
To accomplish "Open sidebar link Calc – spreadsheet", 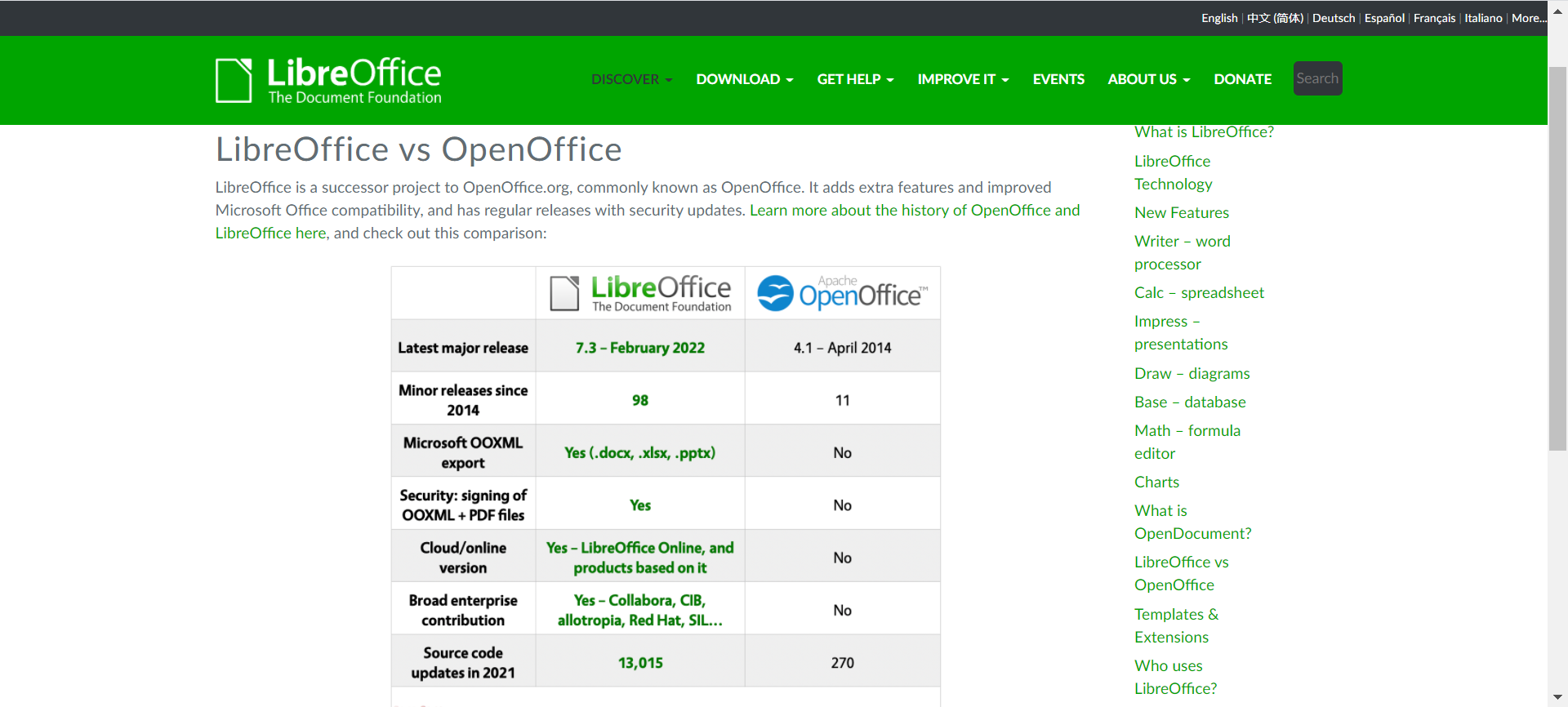I will point(1199,292).
